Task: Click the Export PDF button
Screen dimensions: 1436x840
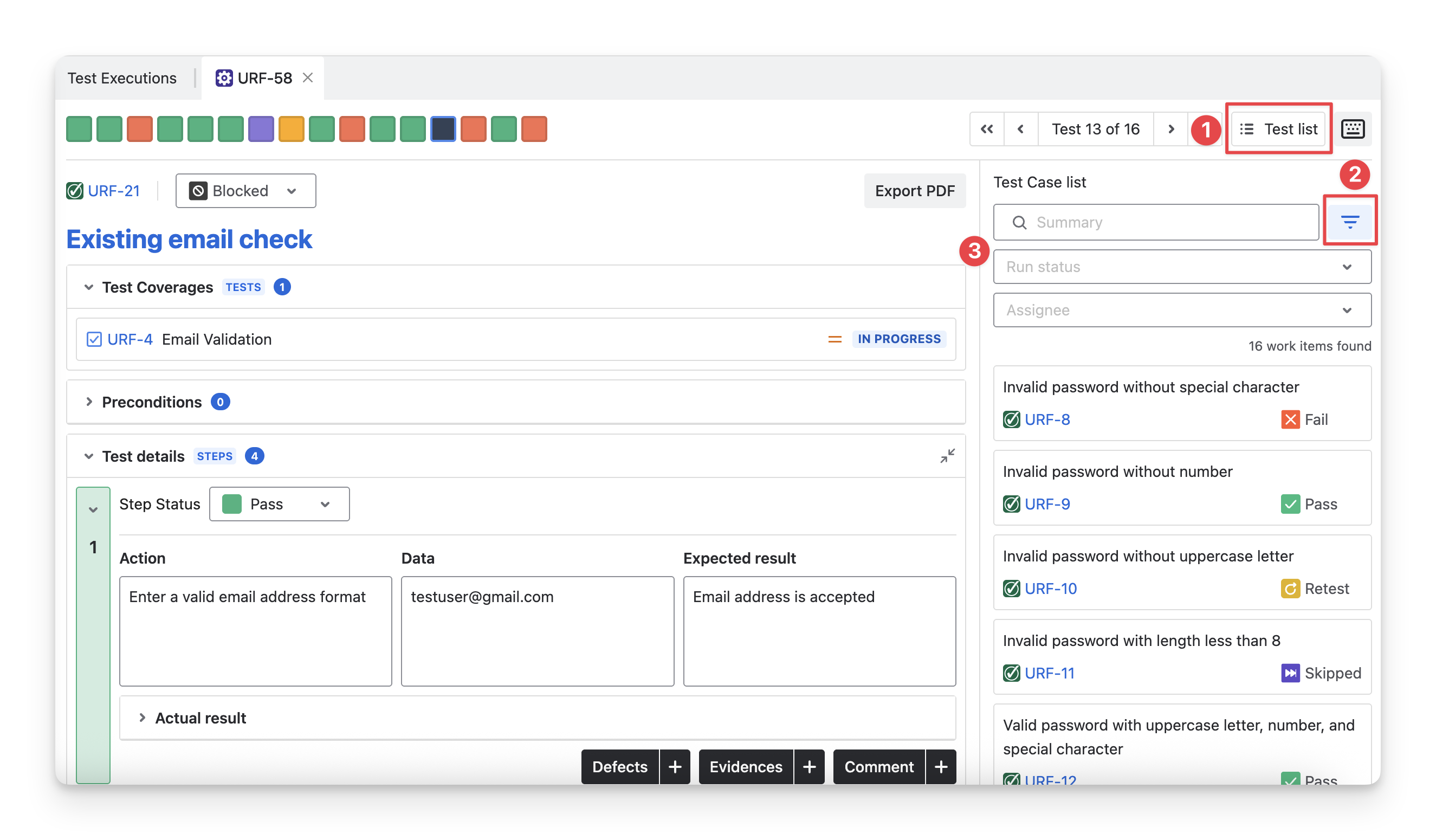Action: coord(914,191)
